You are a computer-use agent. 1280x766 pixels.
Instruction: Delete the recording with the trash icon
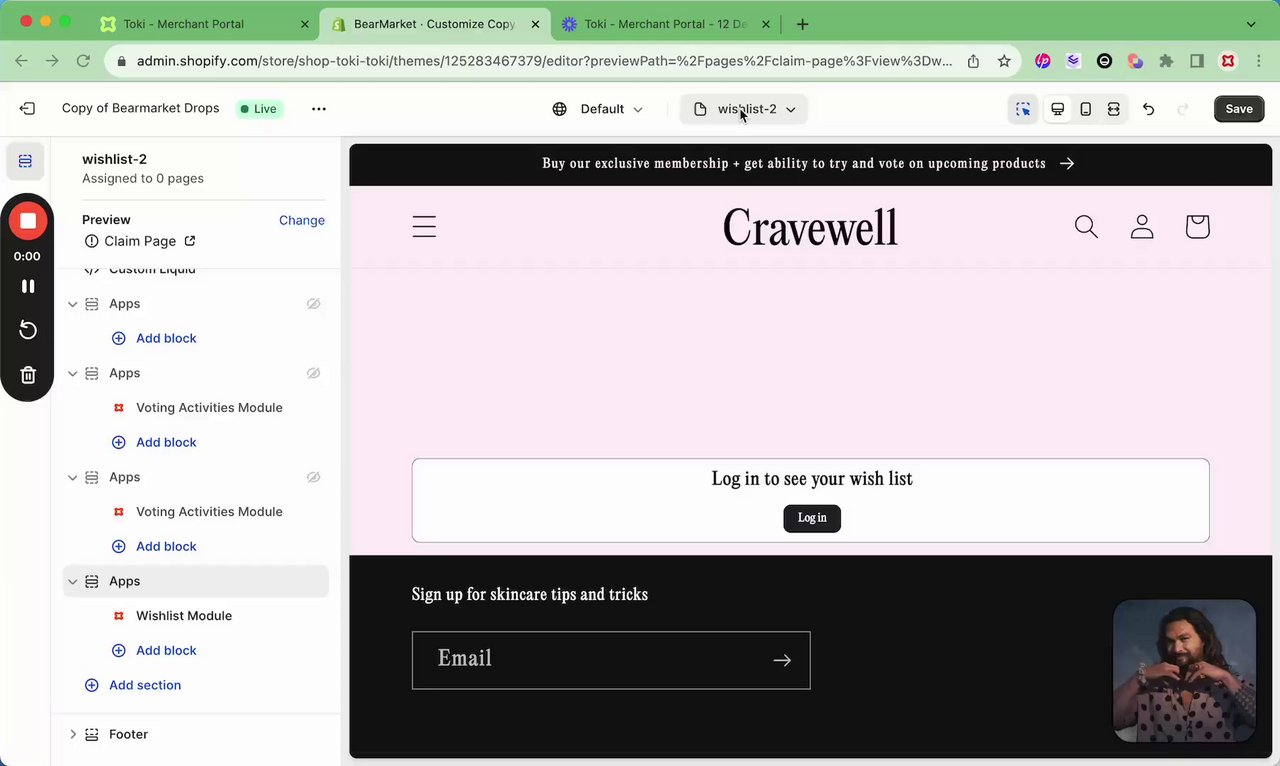28,375
